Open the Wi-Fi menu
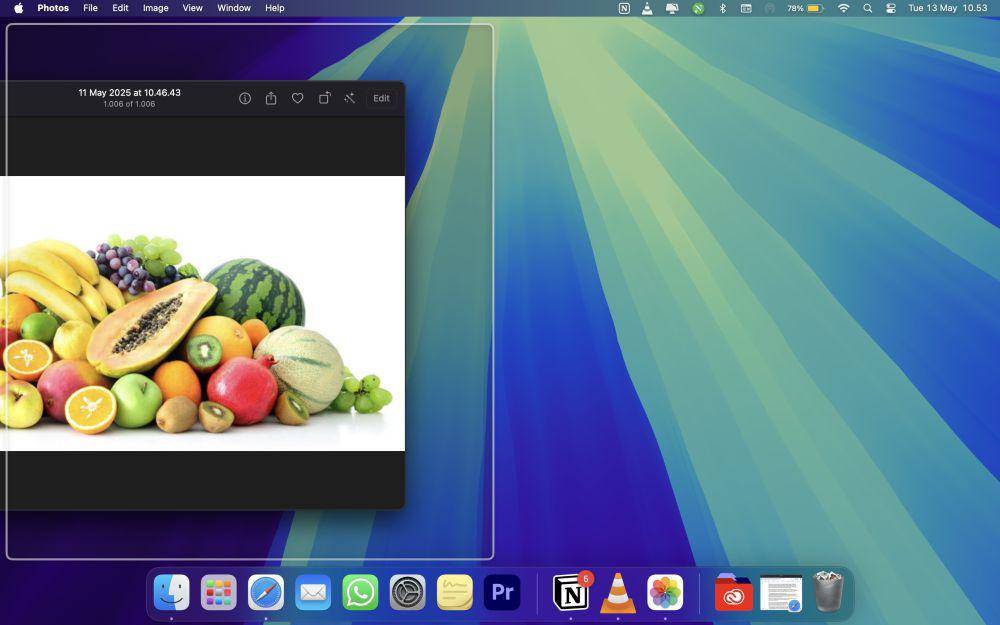This screenshot has width=1000, height=625. [x=843, y=8]
